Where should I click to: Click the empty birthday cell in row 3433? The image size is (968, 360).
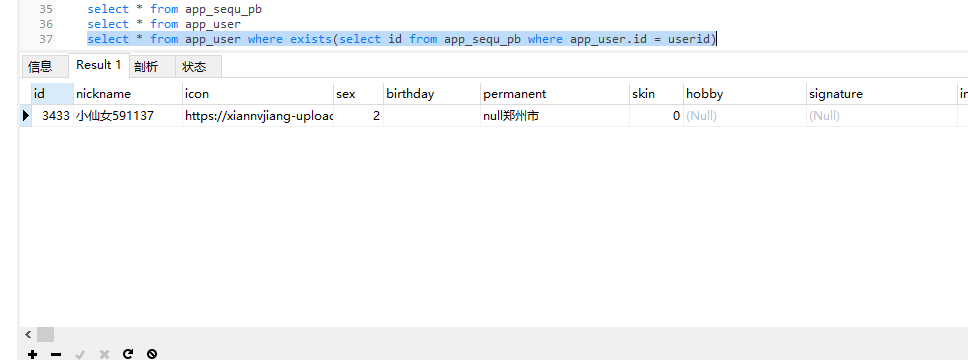pyautogui.click(x=432, y=115)
